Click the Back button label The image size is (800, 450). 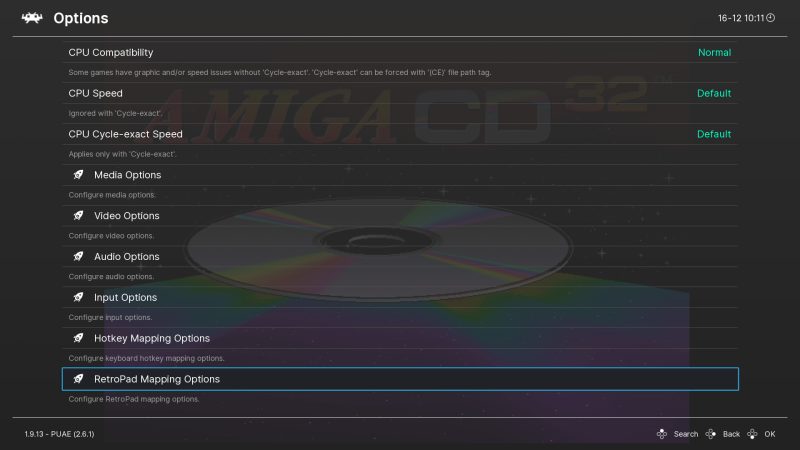(x=731, y=434)
